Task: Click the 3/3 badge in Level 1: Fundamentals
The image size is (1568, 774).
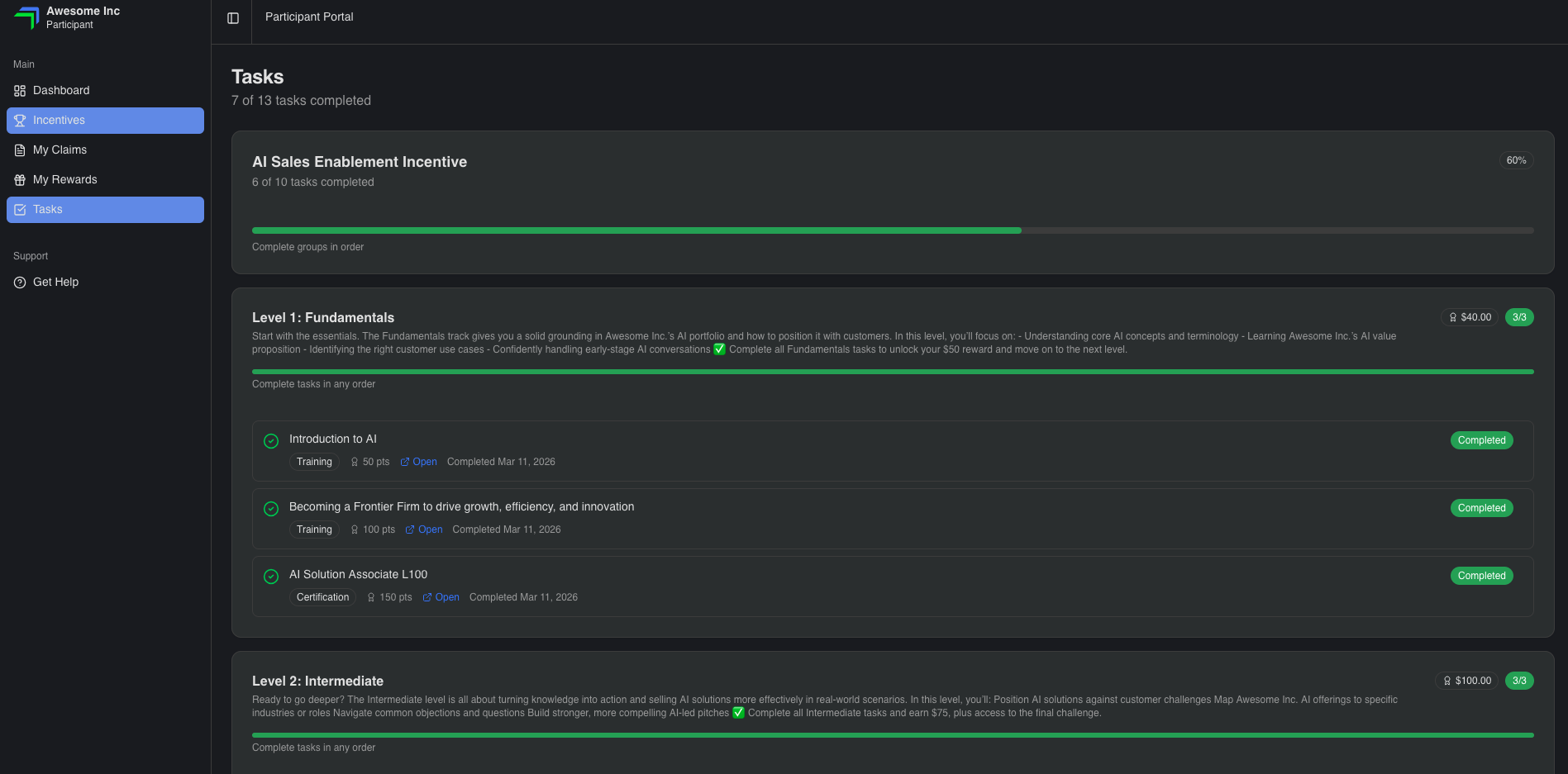Action: click(x=1519, y=317)
